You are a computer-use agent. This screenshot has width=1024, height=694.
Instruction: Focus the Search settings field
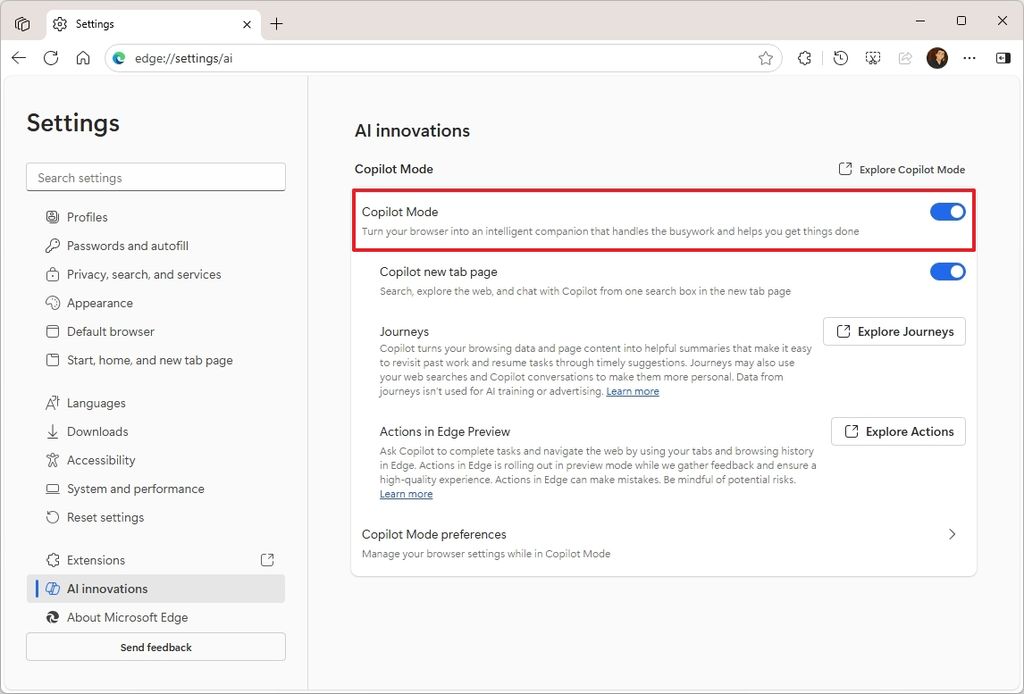coord(155,178)
